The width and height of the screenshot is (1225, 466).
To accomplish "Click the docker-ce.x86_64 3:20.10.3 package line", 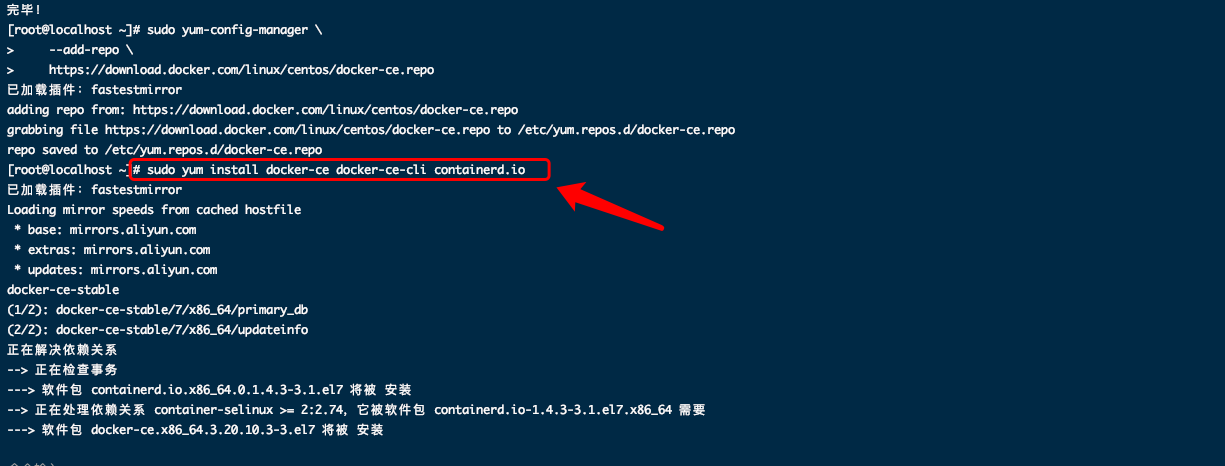I will [195, 430].
